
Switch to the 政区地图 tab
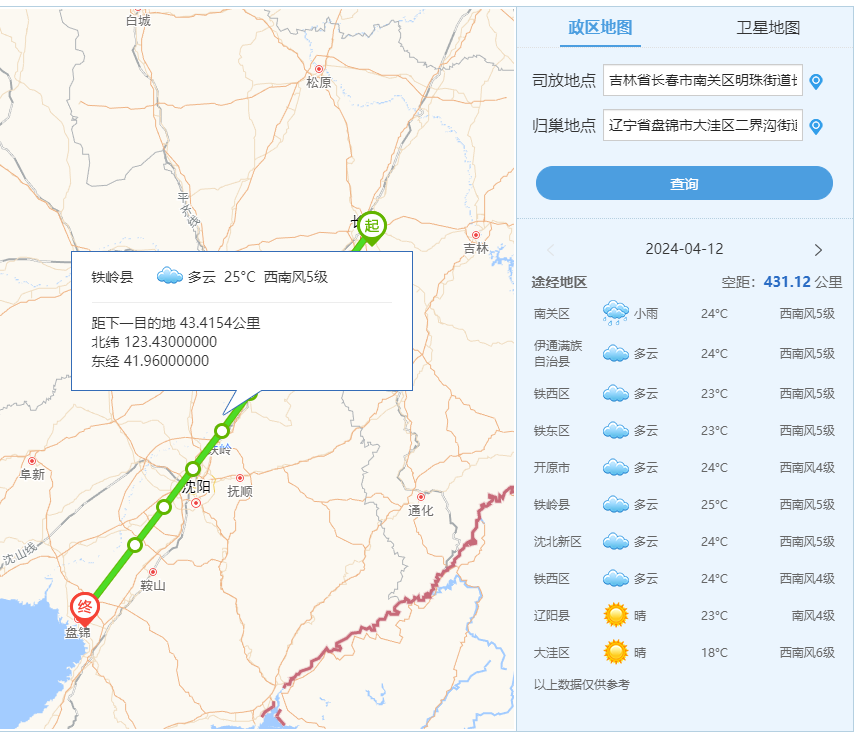tap(600, 28)
